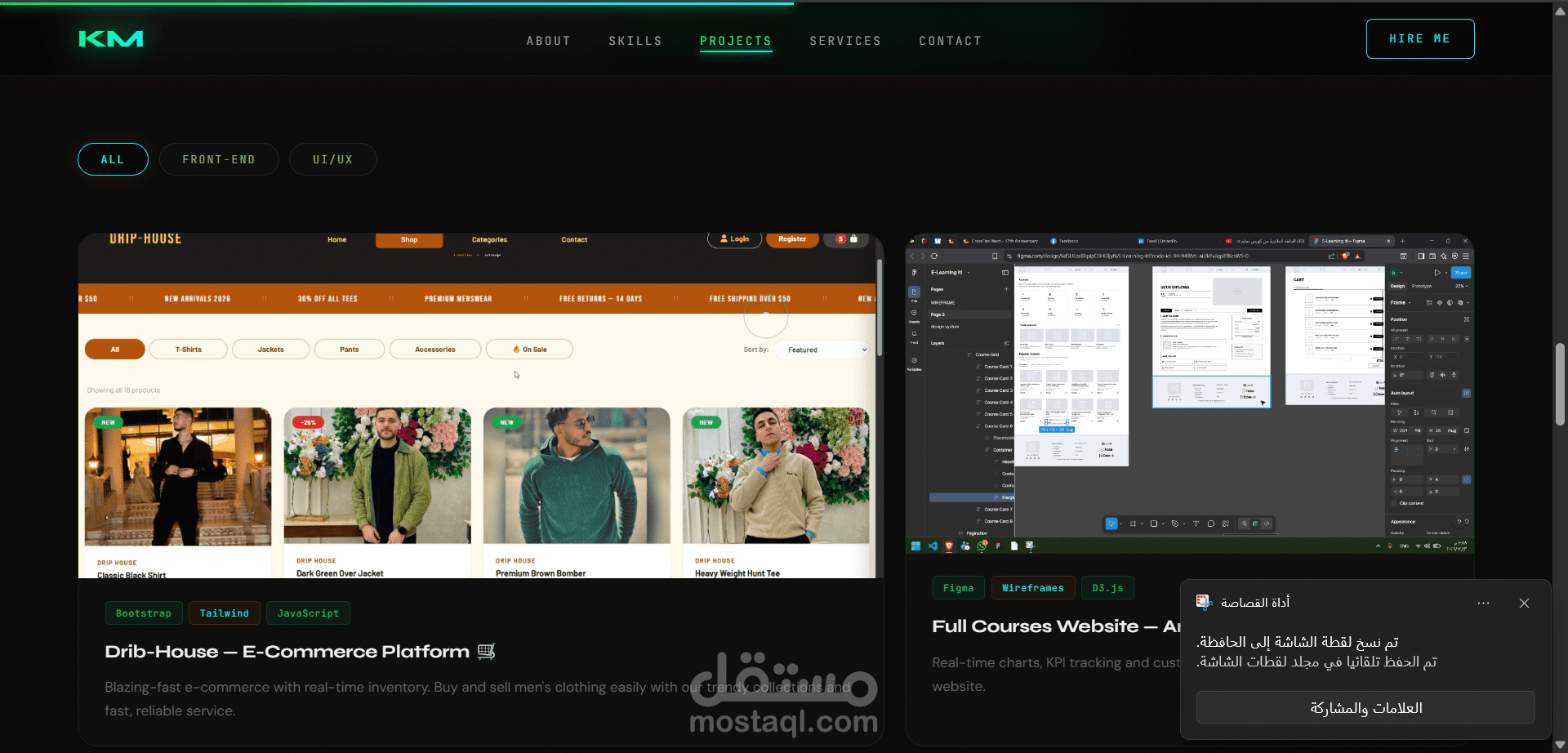Click the Classic Black Shirt product photo
1568x753 pixels.
click(178, 476)
